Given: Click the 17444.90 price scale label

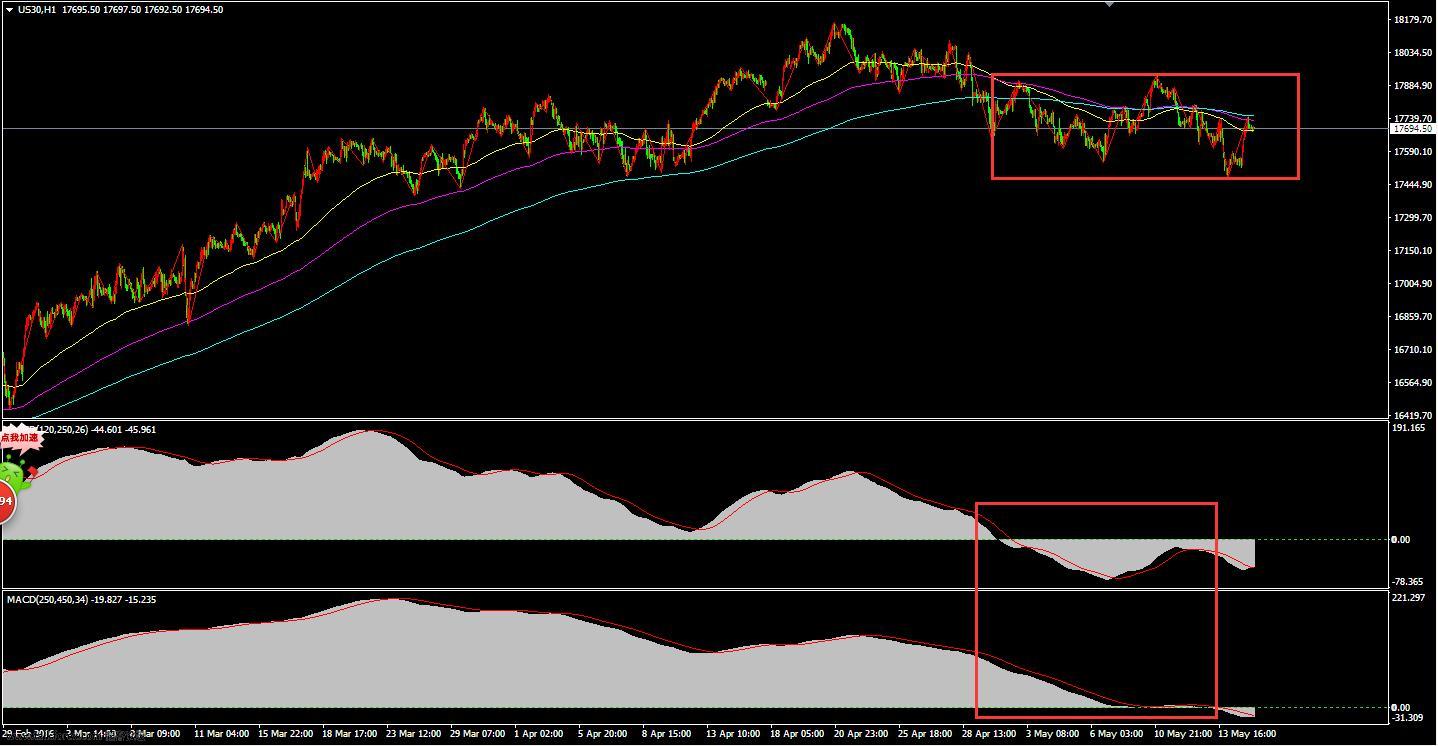Looking at the screenshot, I should pos(1412,185).
